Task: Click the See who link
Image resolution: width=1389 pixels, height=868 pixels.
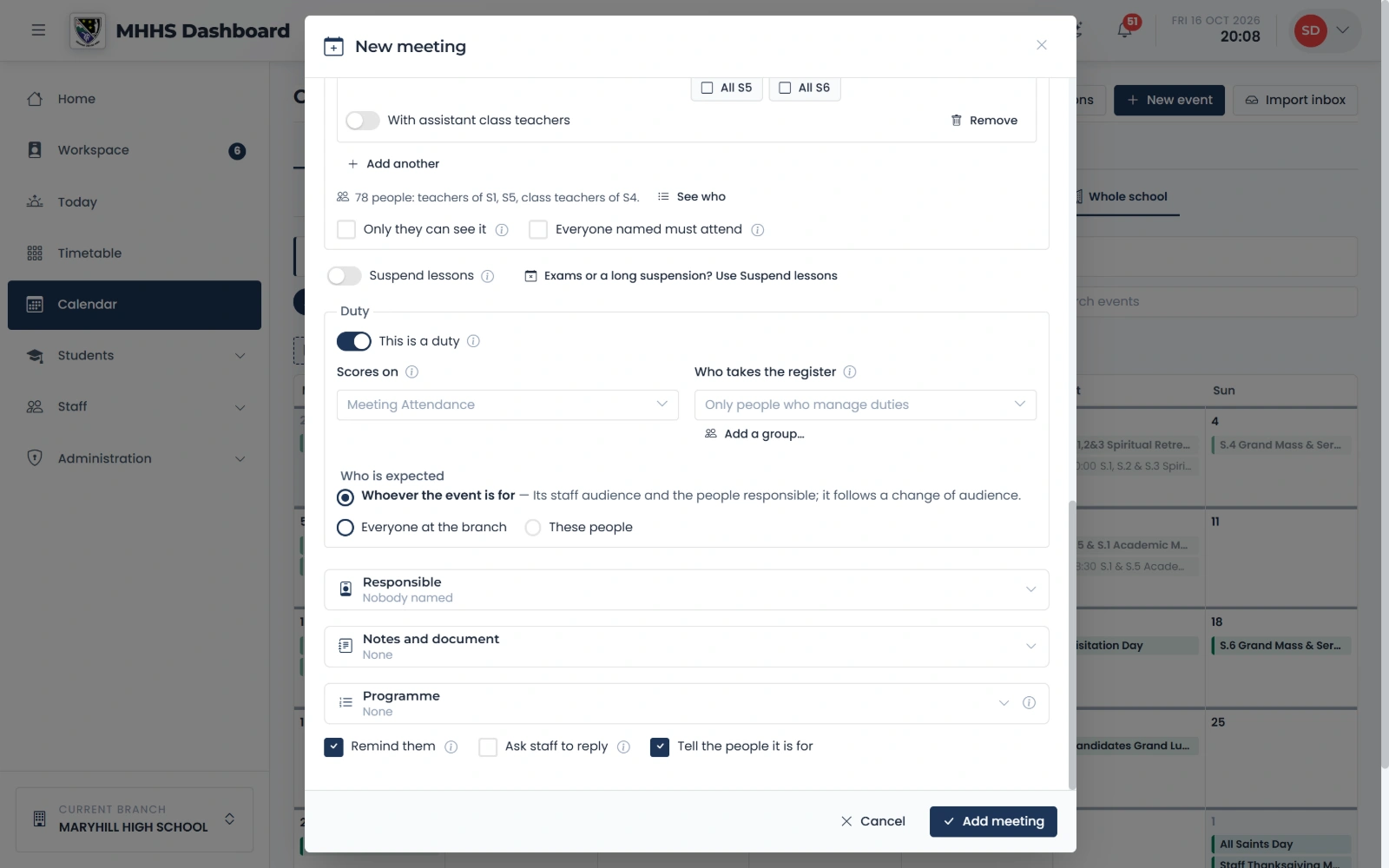Action: 692,197
